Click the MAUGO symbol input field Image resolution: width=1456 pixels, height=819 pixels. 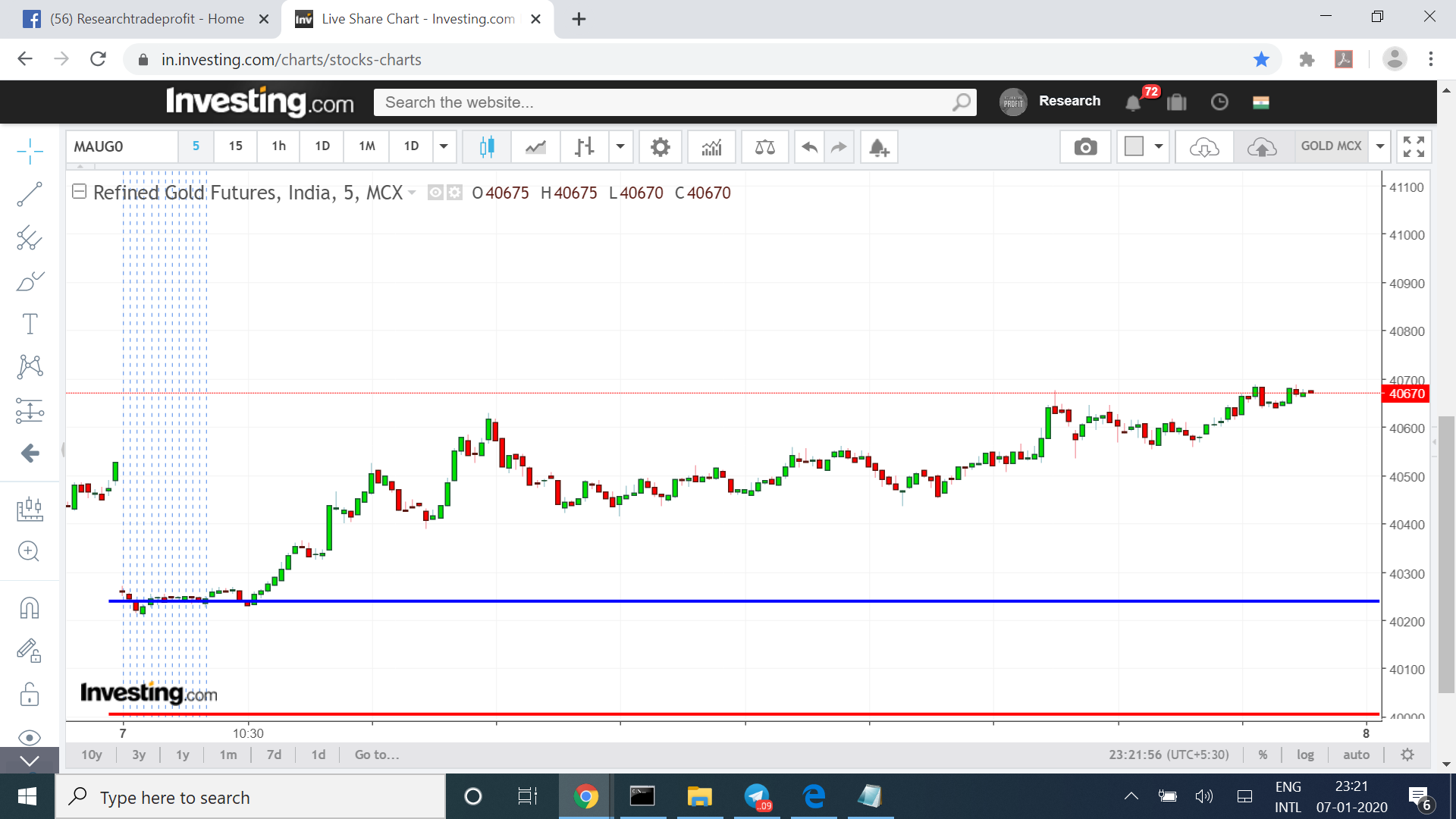122,146
